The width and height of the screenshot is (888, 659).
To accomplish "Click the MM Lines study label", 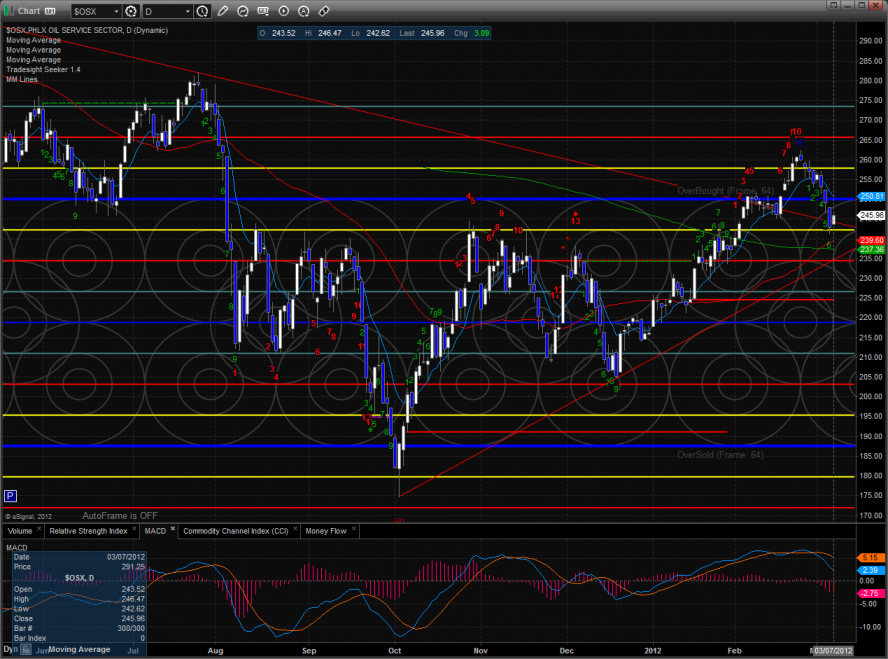I will click(22, 79).
